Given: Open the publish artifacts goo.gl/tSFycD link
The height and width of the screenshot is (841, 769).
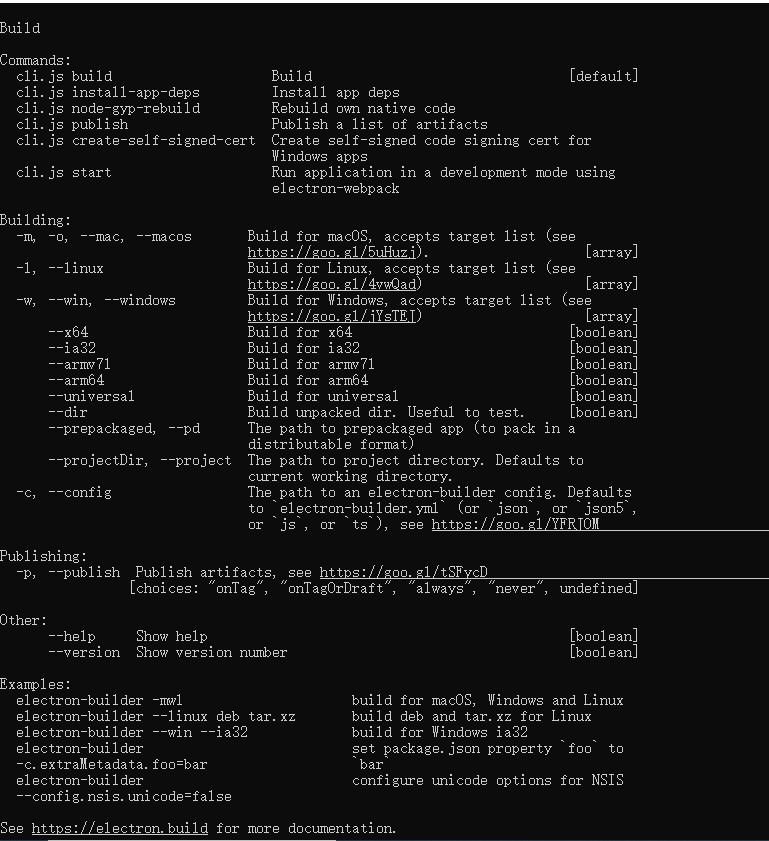Looking at the screenshot, I should (403, 572).
